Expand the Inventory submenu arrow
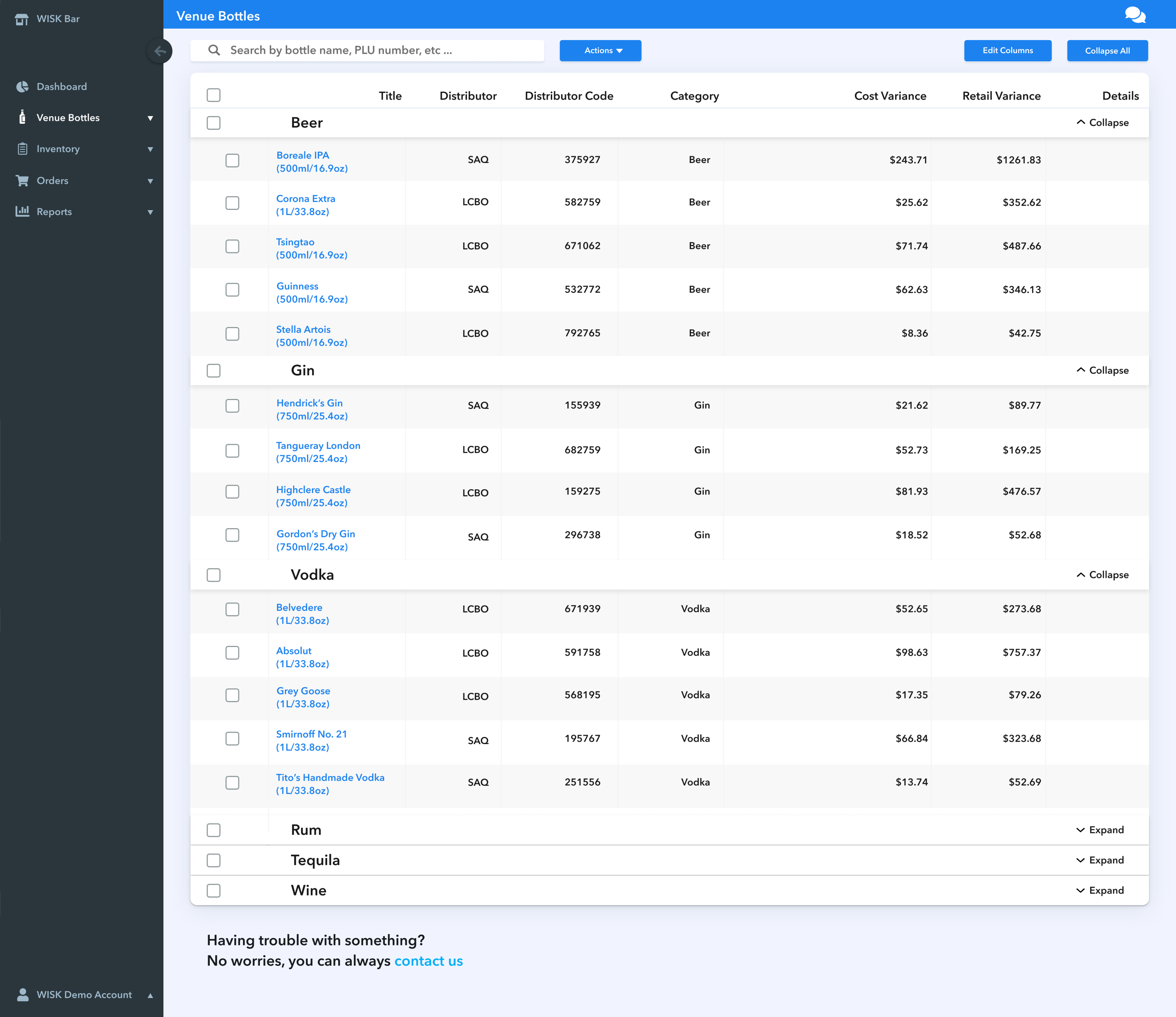The width and height of the screenshot is (1176, 1017). point(150,149)
